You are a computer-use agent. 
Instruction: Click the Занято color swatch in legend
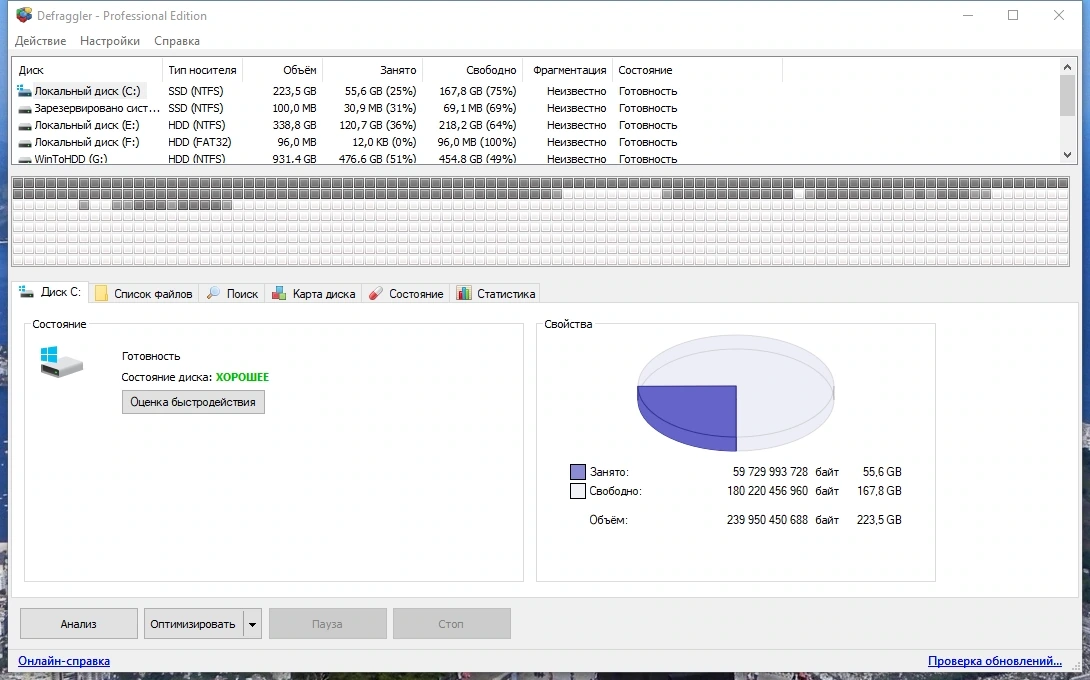[x=578, y=472]
